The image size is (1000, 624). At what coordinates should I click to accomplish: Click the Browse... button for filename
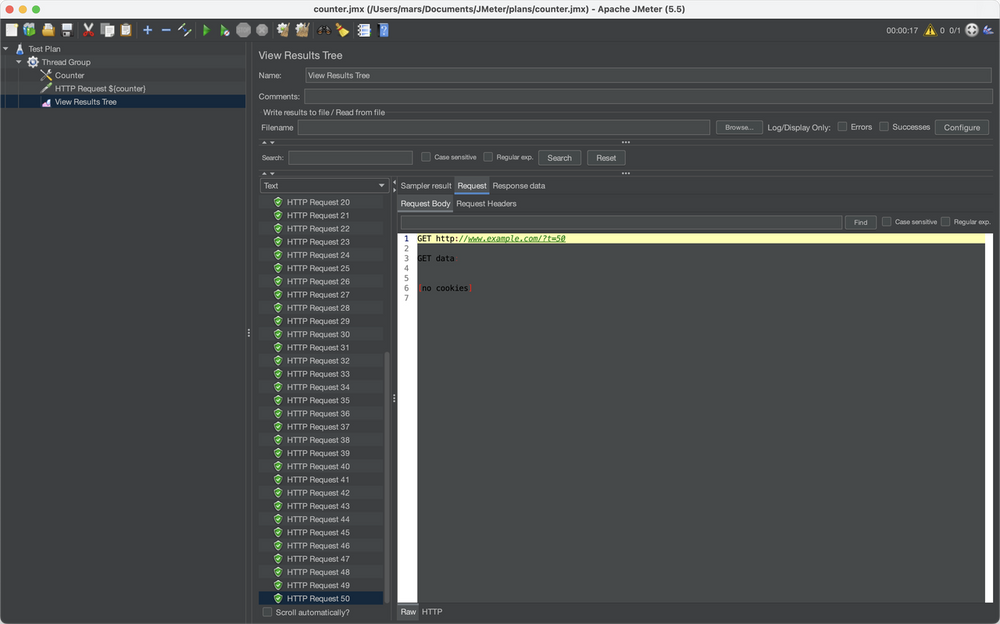pyautogui.click(x=739, y=127)
